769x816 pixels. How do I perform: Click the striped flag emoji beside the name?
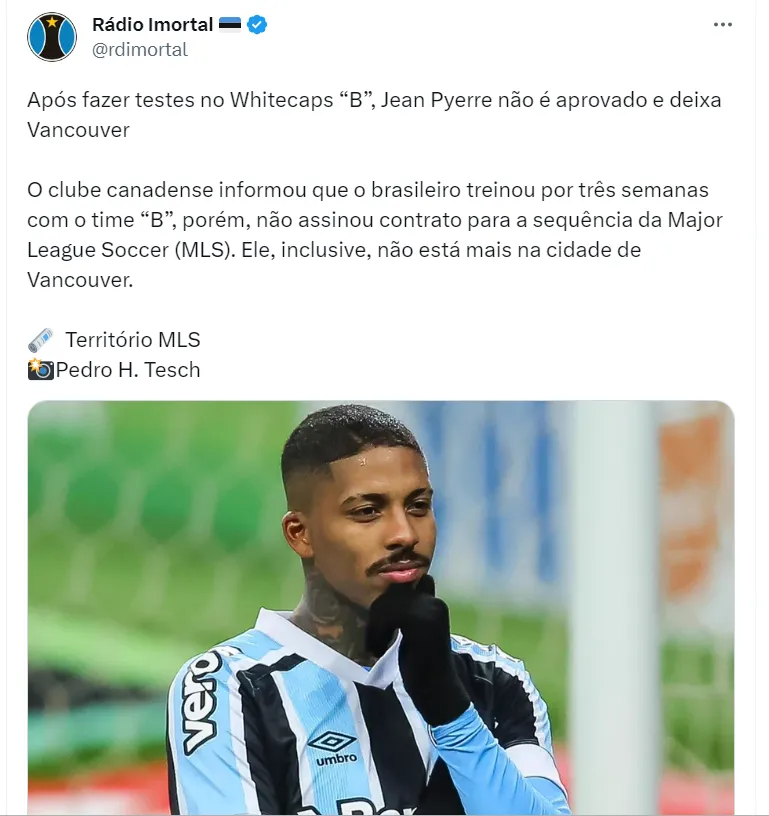click(x=229, y=24)
